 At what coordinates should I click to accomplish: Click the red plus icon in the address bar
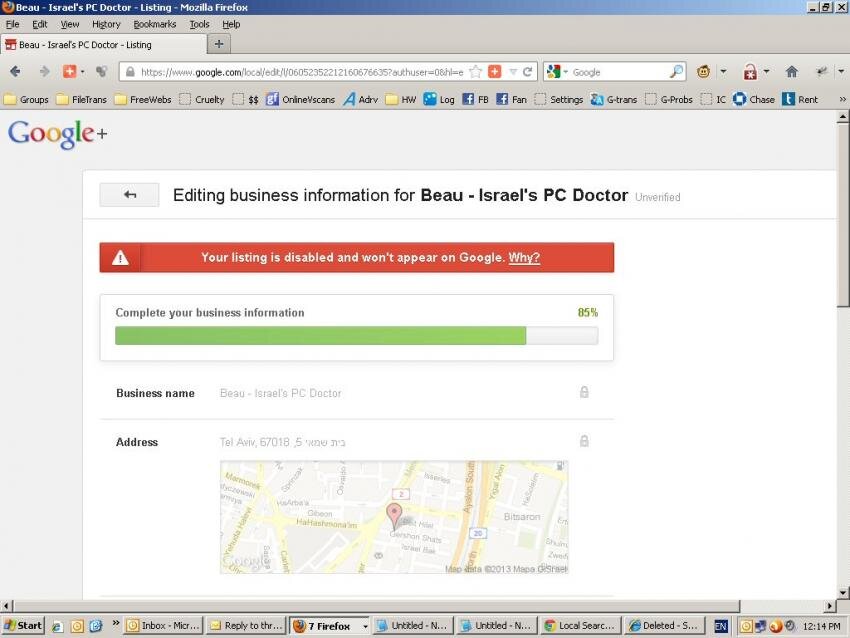click(494, 72)
